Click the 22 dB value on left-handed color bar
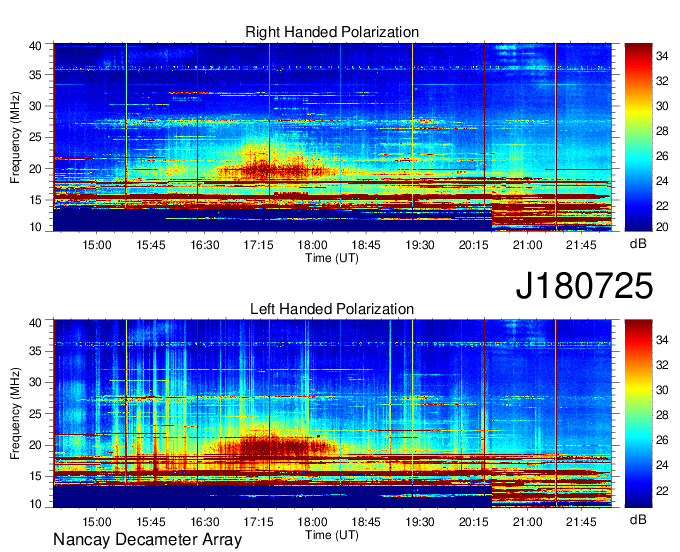680x552 pixels. pos(662,490)
